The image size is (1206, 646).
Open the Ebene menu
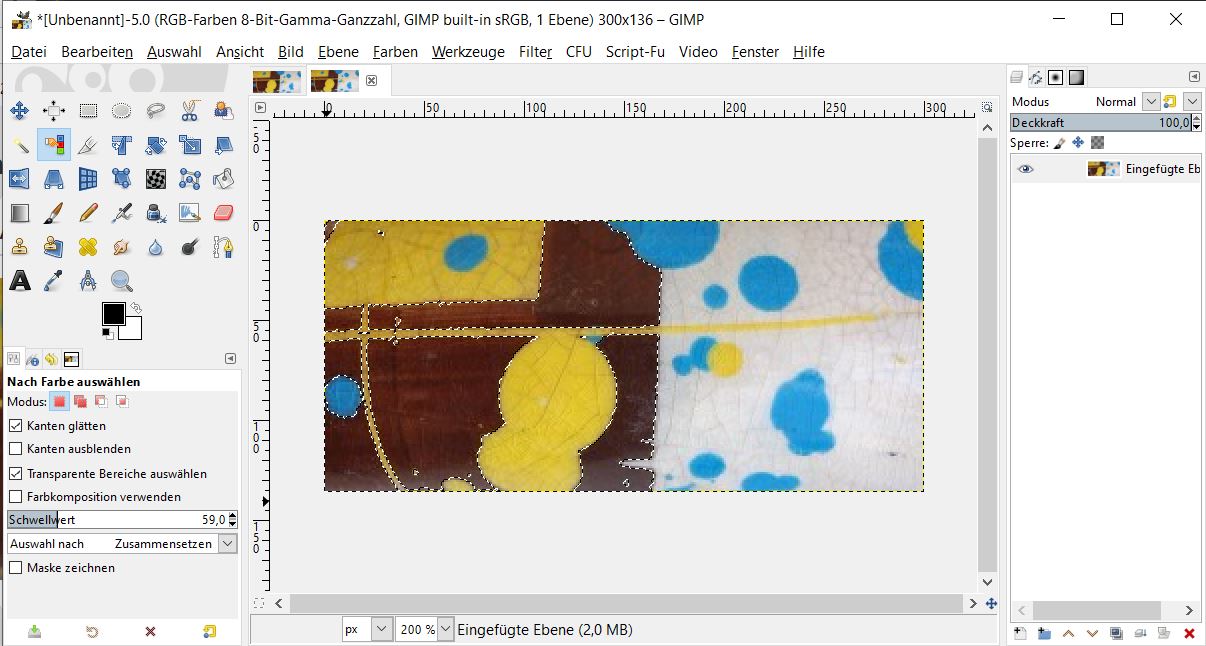[x=338, y=52]
